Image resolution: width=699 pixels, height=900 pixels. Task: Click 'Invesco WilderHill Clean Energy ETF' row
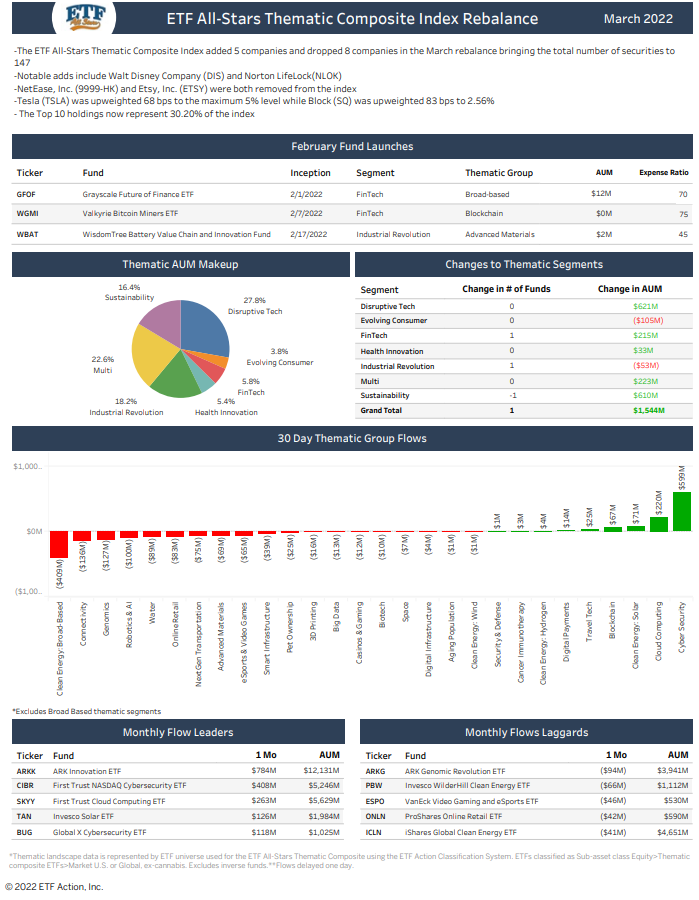(x=526, y=785)
